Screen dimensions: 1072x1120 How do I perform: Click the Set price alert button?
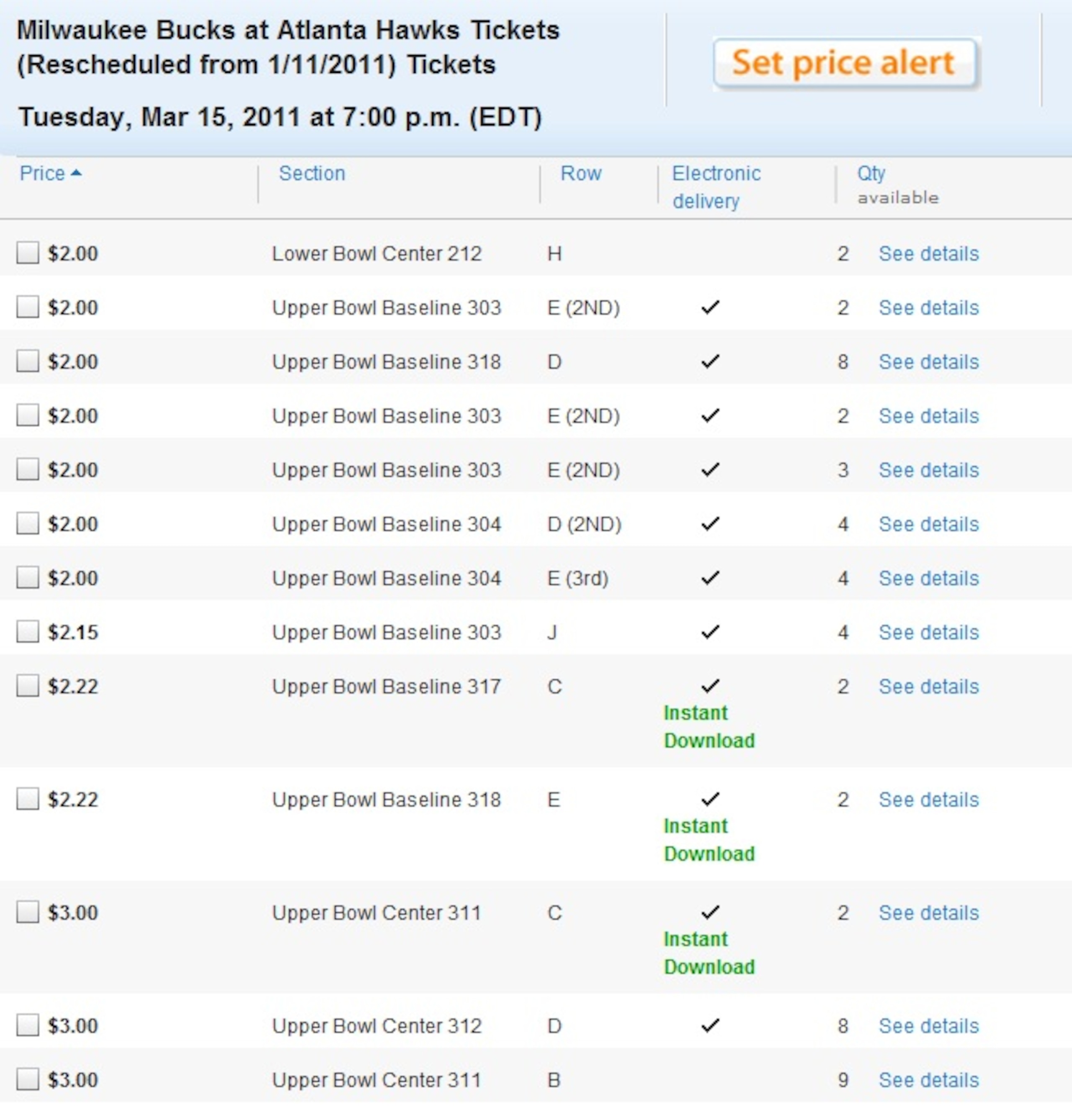[846, 63]
